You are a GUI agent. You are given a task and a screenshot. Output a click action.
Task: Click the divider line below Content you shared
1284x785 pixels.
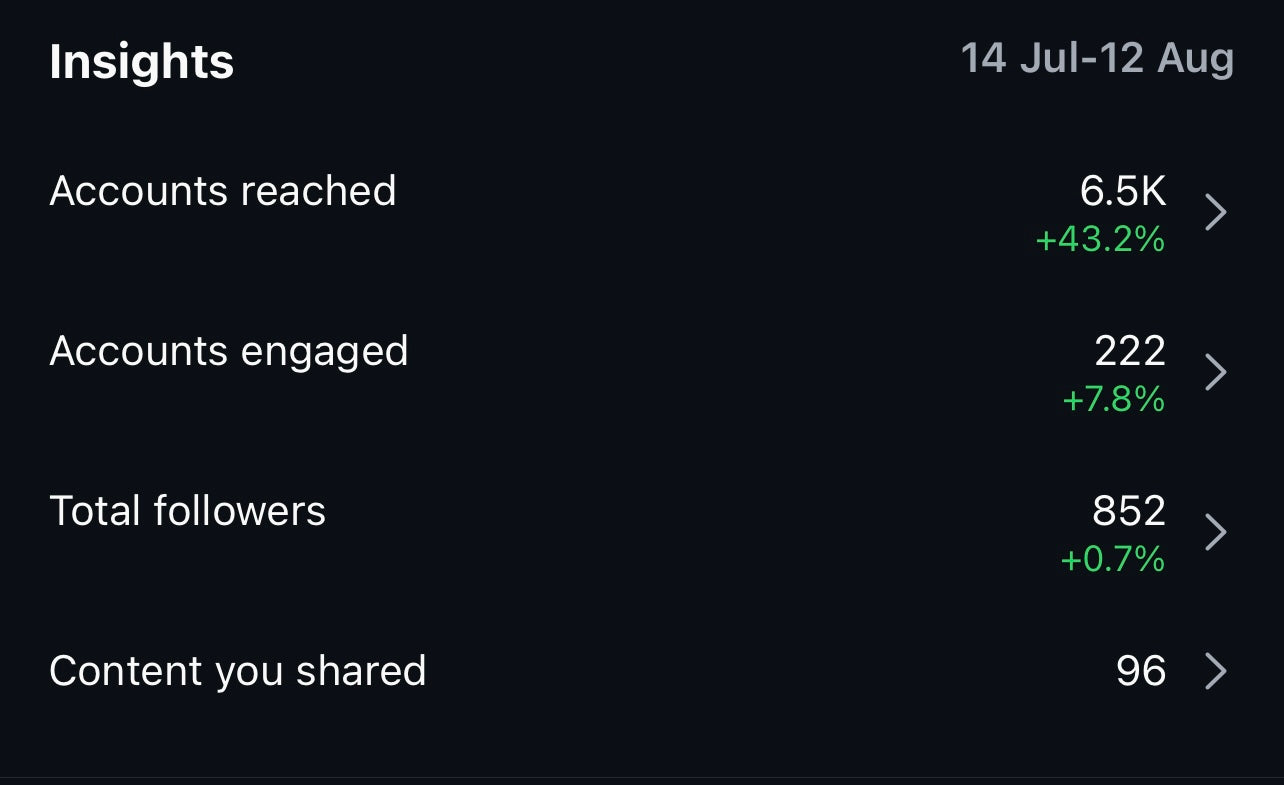point(642,778)
